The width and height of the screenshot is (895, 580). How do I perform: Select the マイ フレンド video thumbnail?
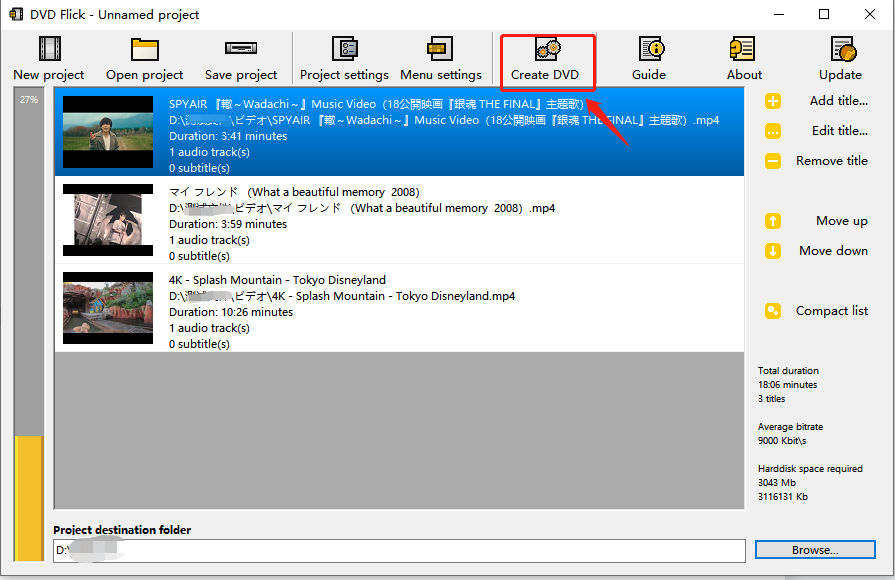pos(108,220)
